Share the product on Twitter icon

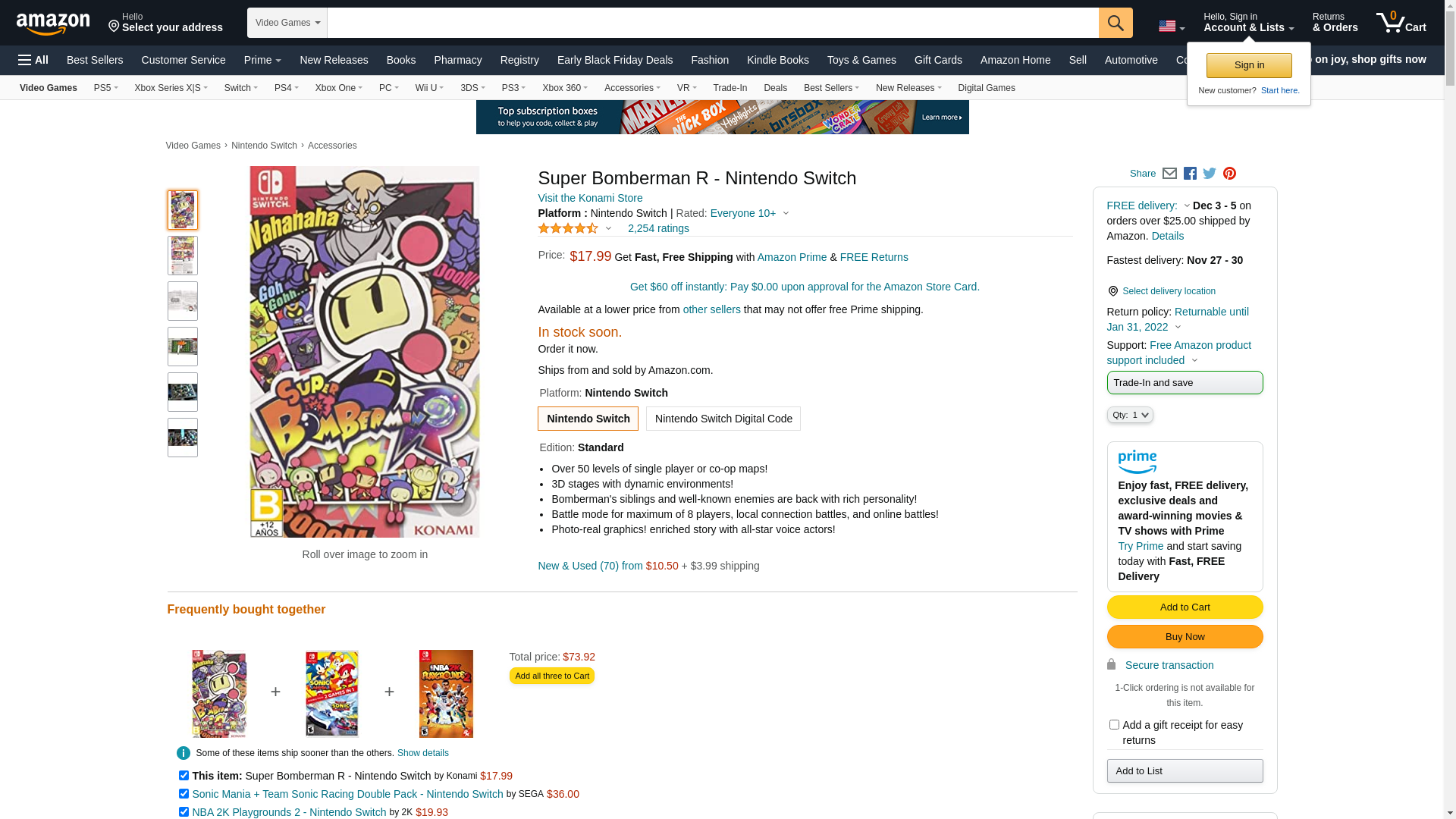1210,174
